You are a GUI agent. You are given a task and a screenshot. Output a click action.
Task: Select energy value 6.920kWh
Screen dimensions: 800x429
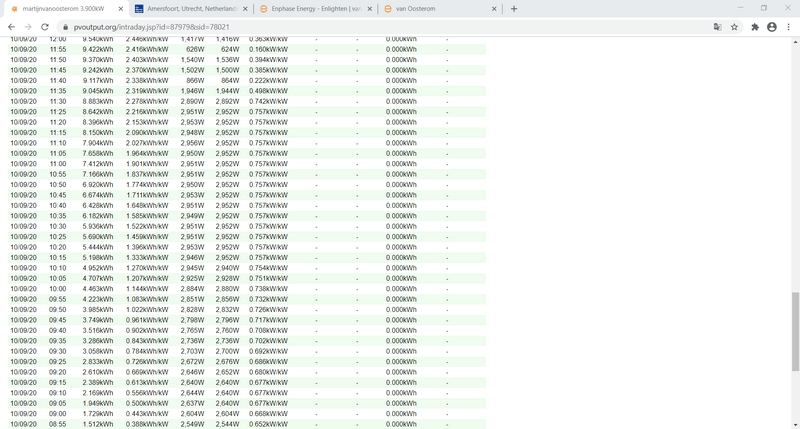coord(98,185)
